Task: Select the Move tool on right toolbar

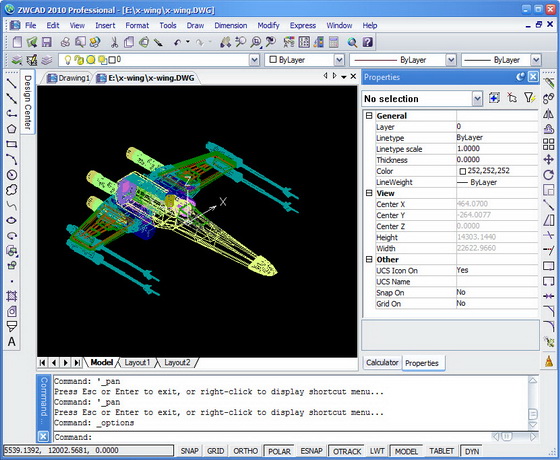Action: [549, 159]
